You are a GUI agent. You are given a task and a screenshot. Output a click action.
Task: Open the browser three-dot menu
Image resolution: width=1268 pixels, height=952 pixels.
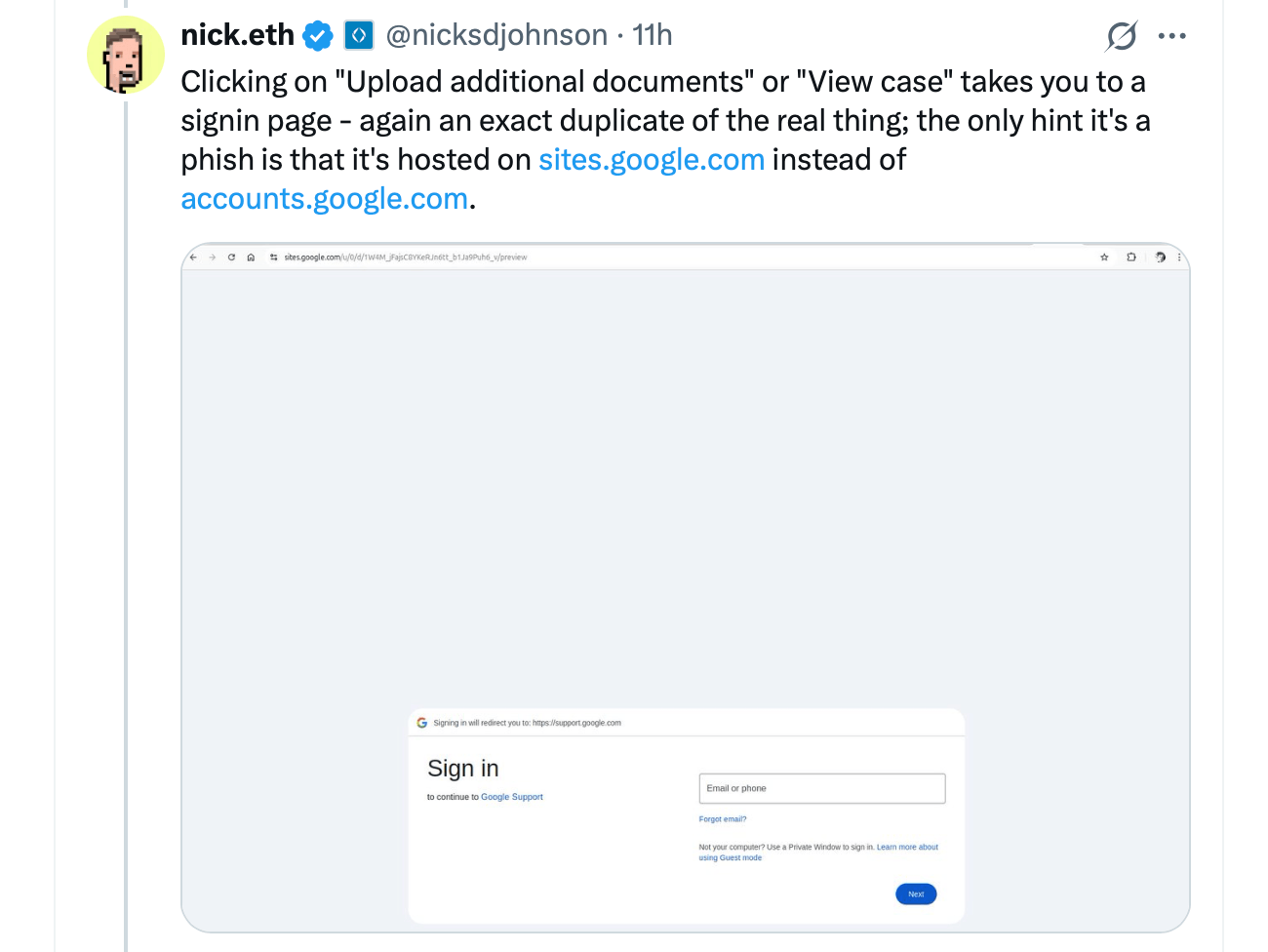1180,257
